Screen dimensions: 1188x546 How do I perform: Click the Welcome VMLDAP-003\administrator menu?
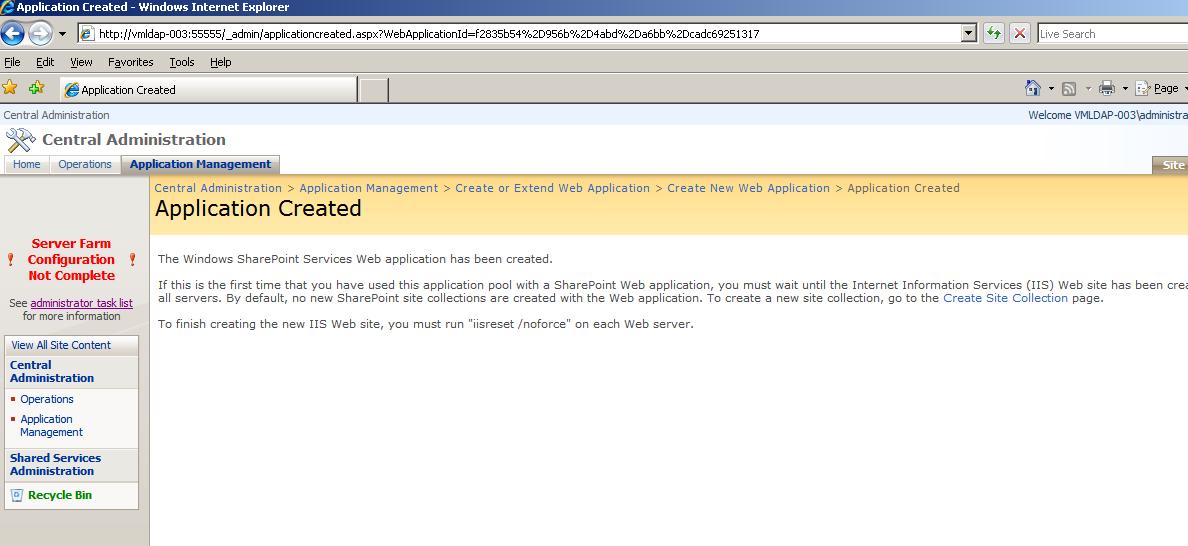click(1108, 115)
